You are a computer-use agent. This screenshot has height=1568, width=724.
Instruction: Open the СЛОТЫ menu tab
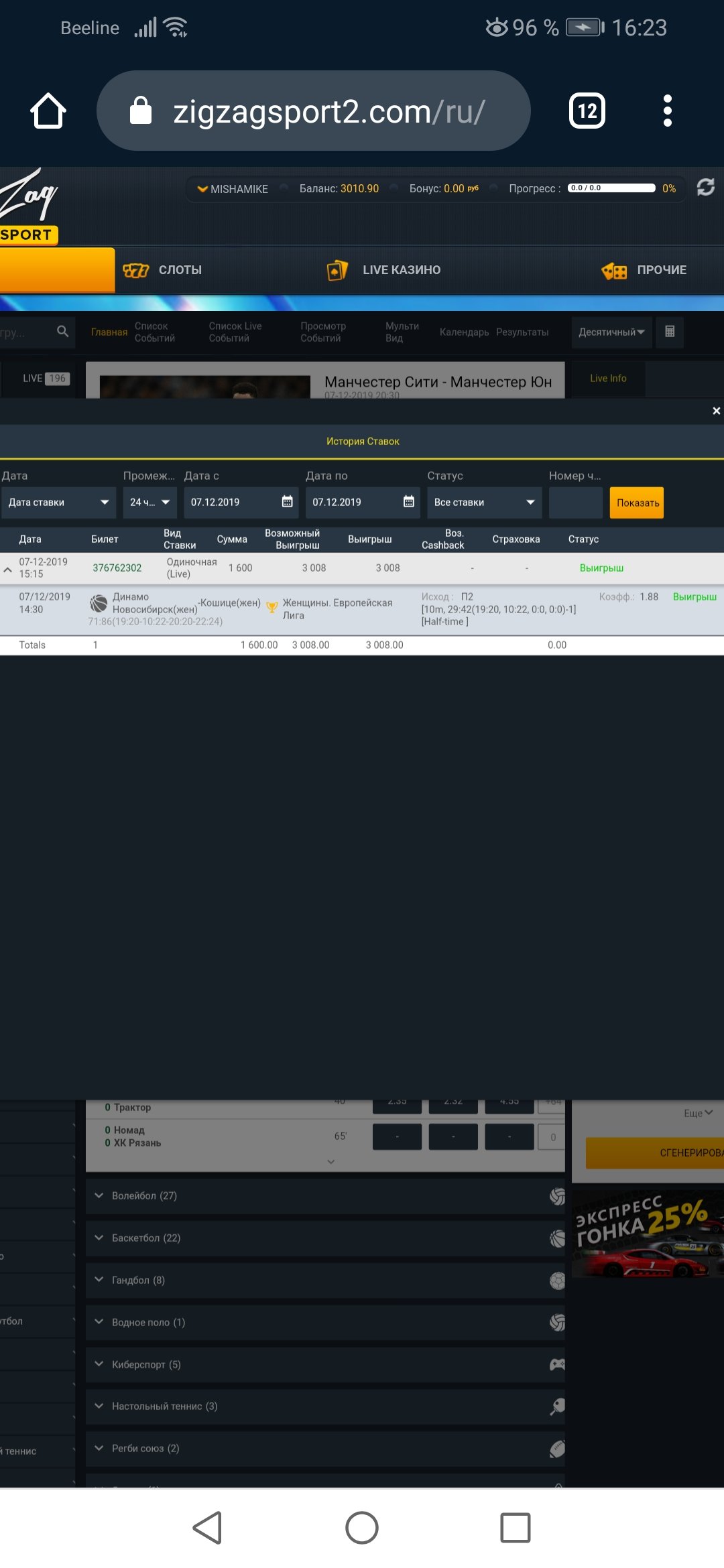(163, 270)
